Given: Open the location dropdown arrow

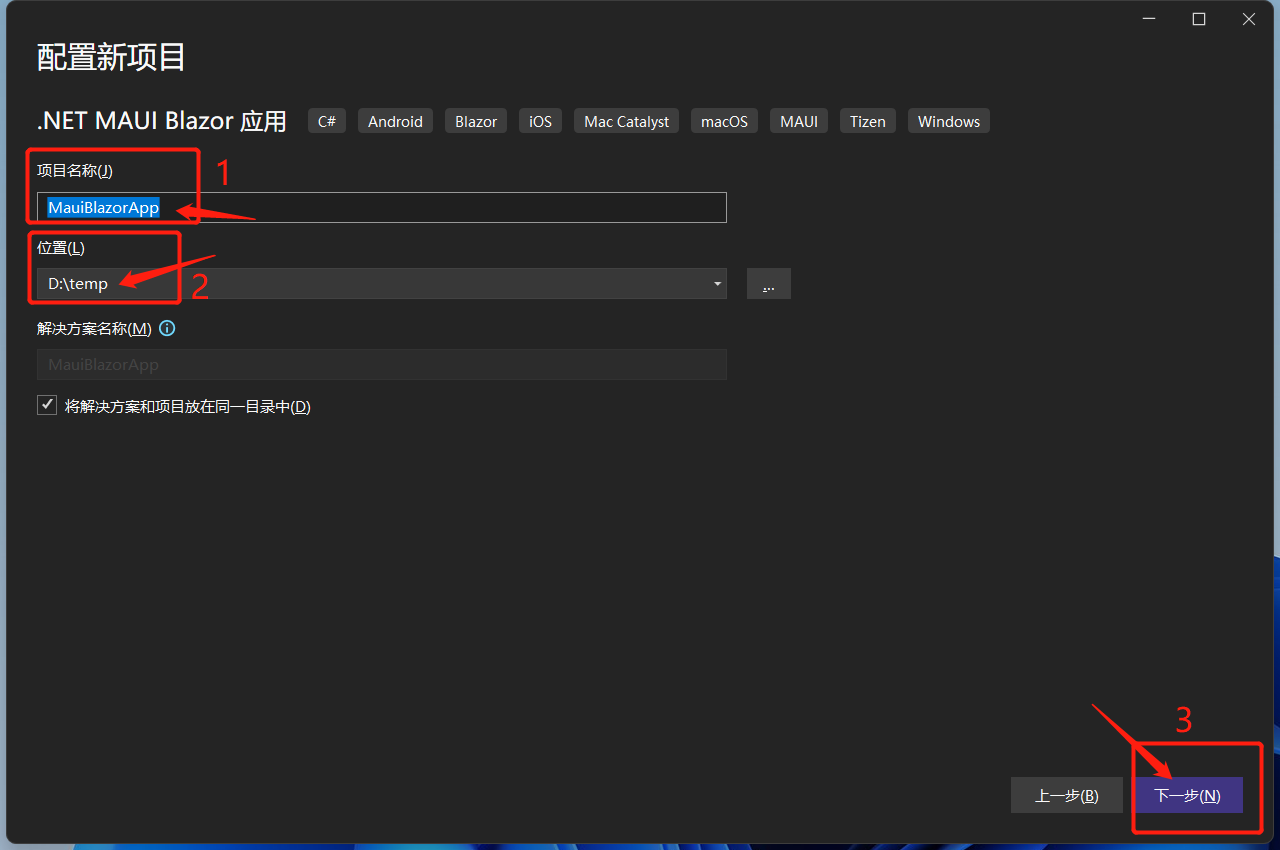Looking at the screenshot, I should (x=717, y=284).
